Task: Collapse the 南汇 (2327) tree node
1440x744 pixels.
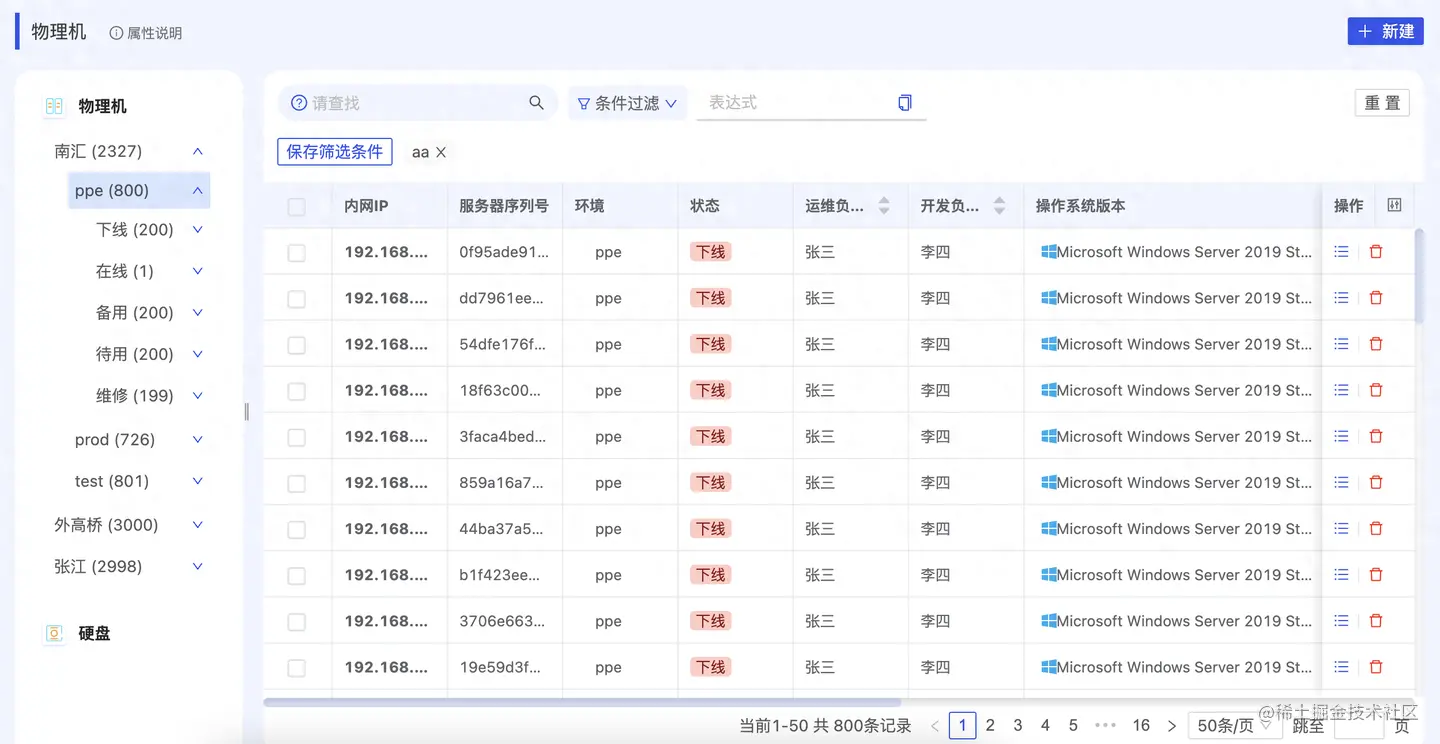Action: point(198,151)
